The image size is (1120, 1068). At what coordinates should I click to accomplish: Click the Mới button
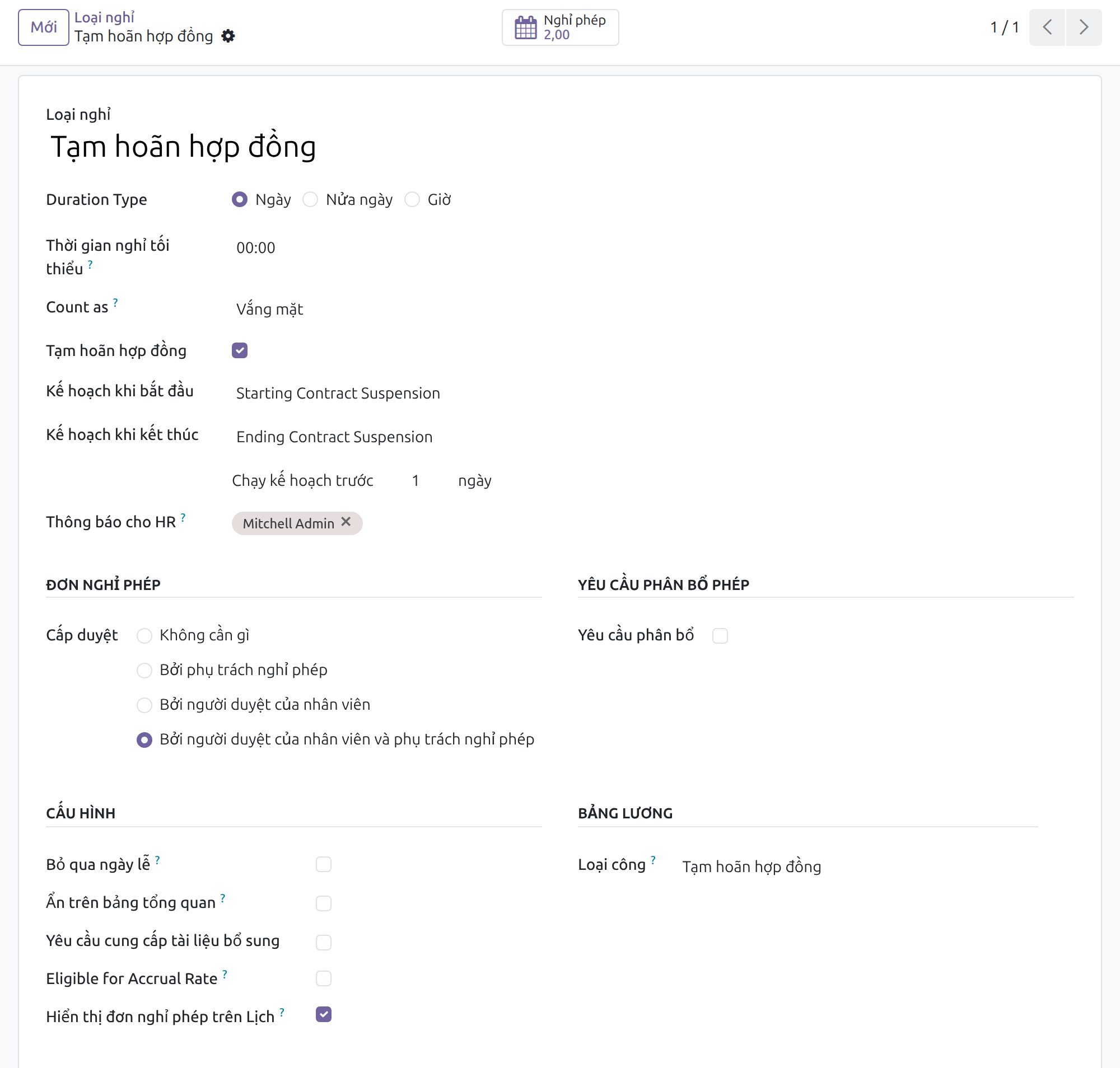43,27
